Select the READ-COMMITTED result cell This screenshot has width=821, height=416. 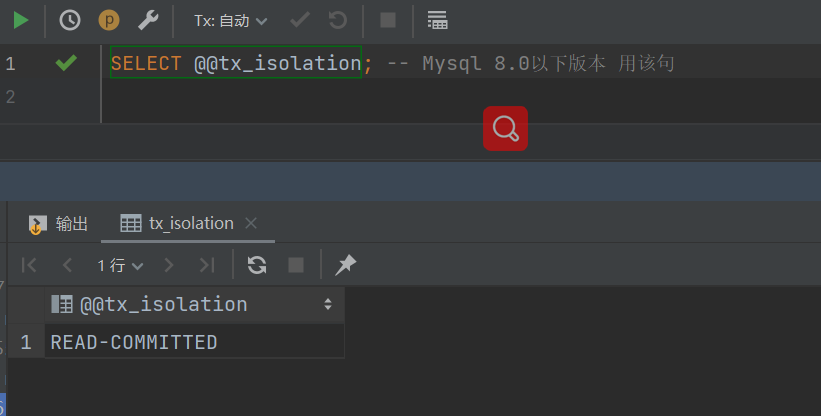point(134,342)
